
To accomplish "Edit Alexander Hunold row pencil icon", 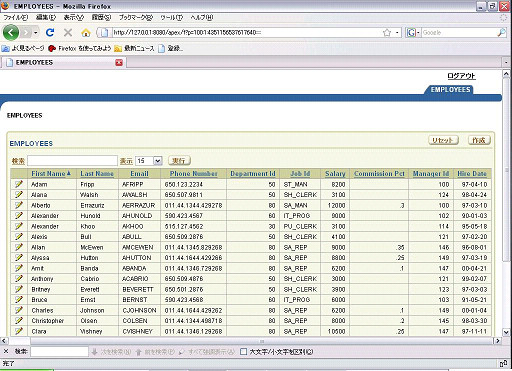I will pos(19,215).
